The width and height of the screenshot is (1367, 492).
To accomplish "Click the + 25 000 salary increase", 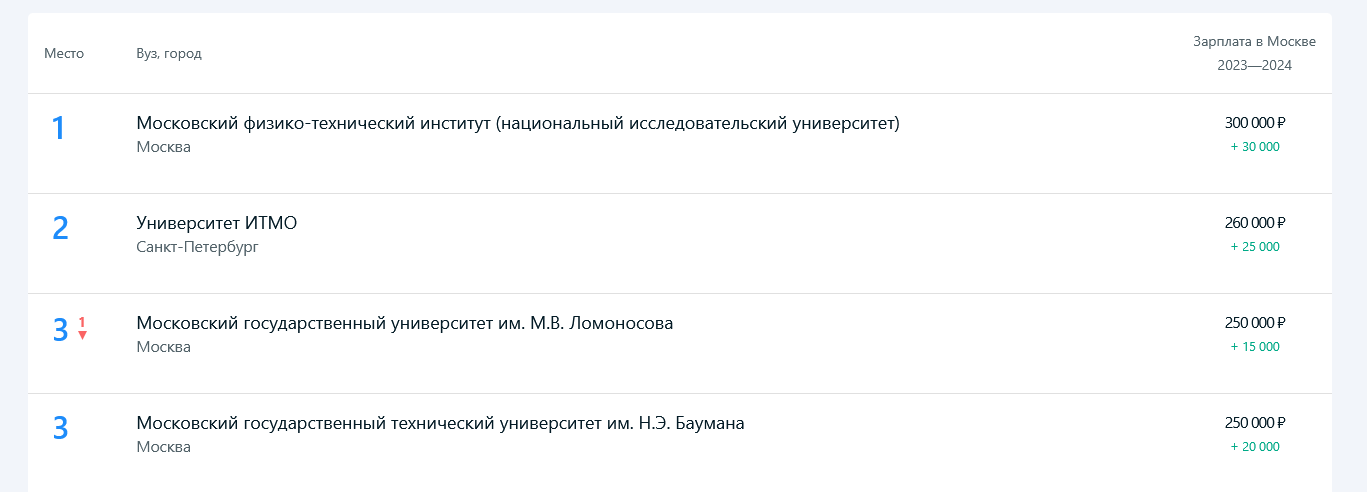I will point(1255,246).
